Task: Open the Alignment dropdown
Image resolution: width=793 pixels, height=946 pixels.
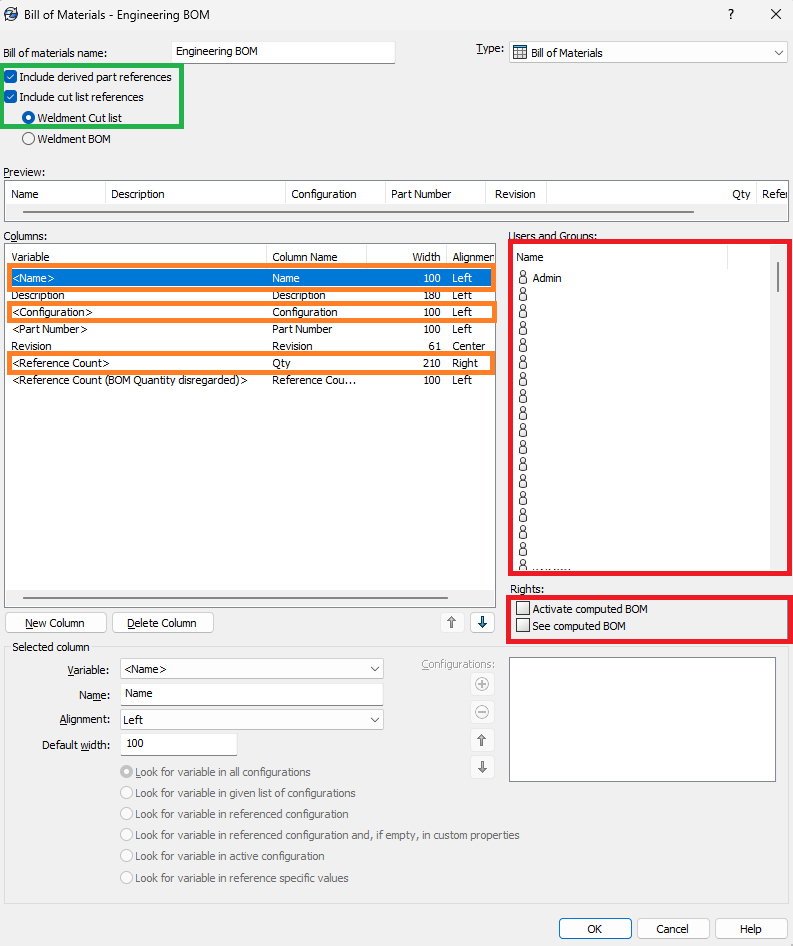Action: pyautogui.click(x=374, y=719)
